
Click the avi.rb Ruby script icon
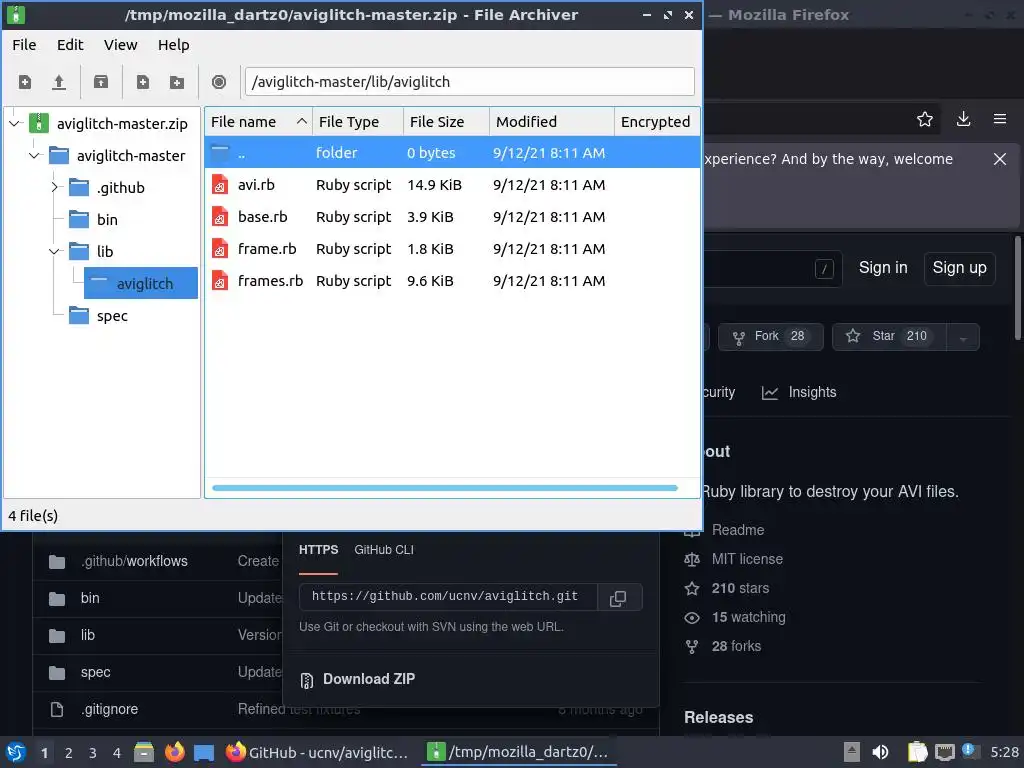click(x=220, y=185)
